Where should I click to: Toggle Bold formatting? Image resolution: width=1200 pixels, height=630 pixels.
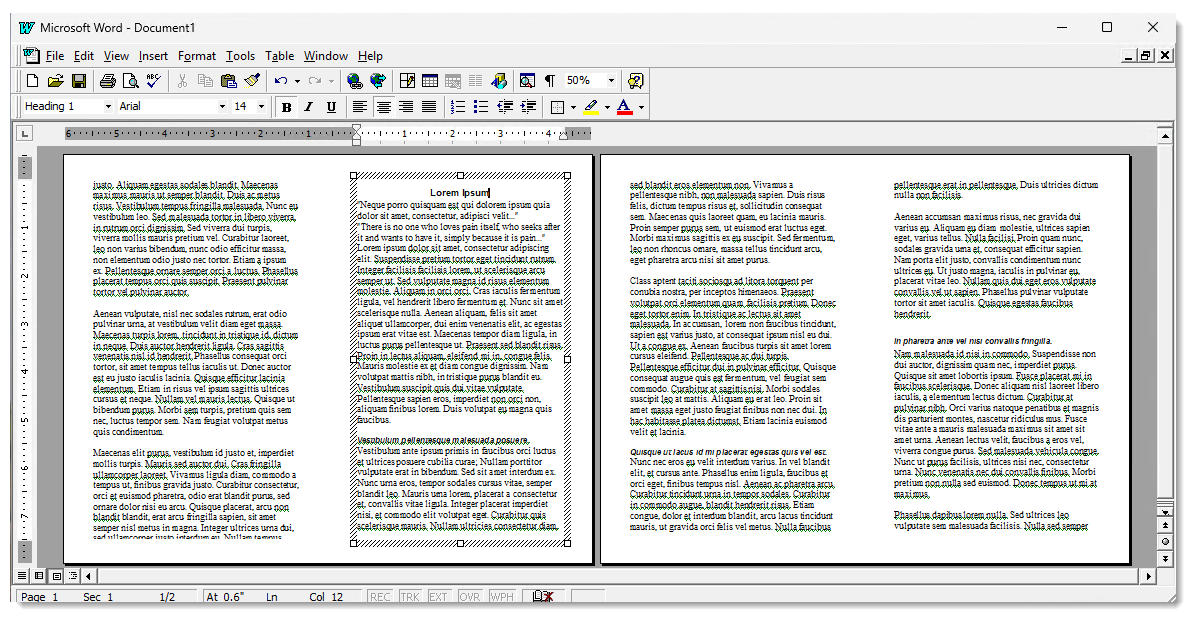point(287,107)
